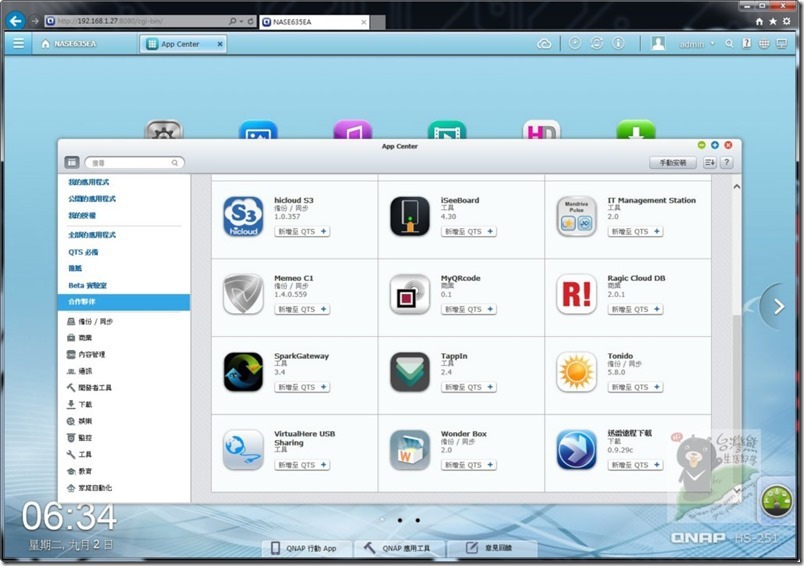Click the browser back arrow button
The height and width of the screenshot is (566, 804).
tap(16, 21)
